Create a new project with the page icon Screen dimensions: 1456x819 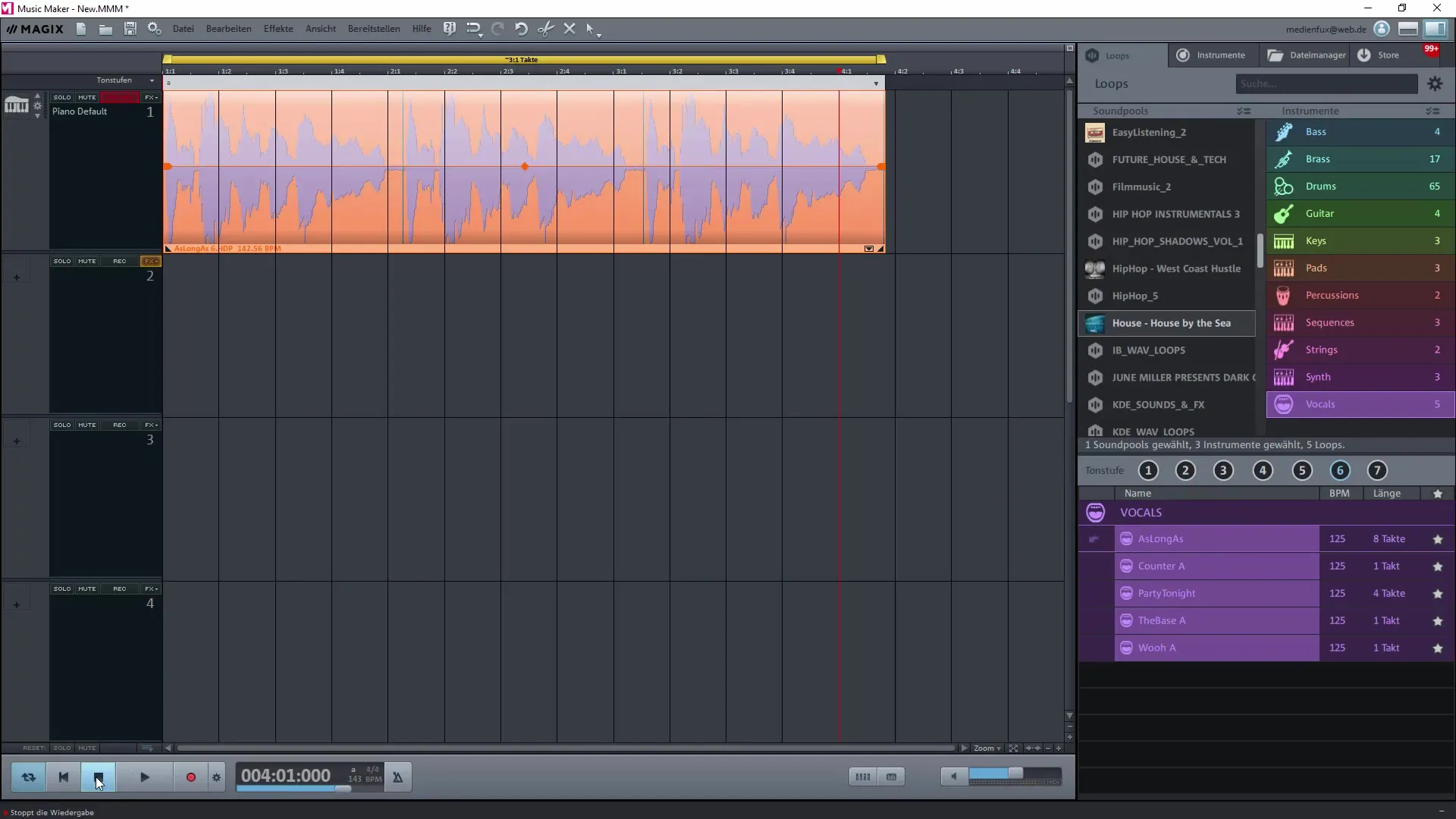tap(81, 29)
